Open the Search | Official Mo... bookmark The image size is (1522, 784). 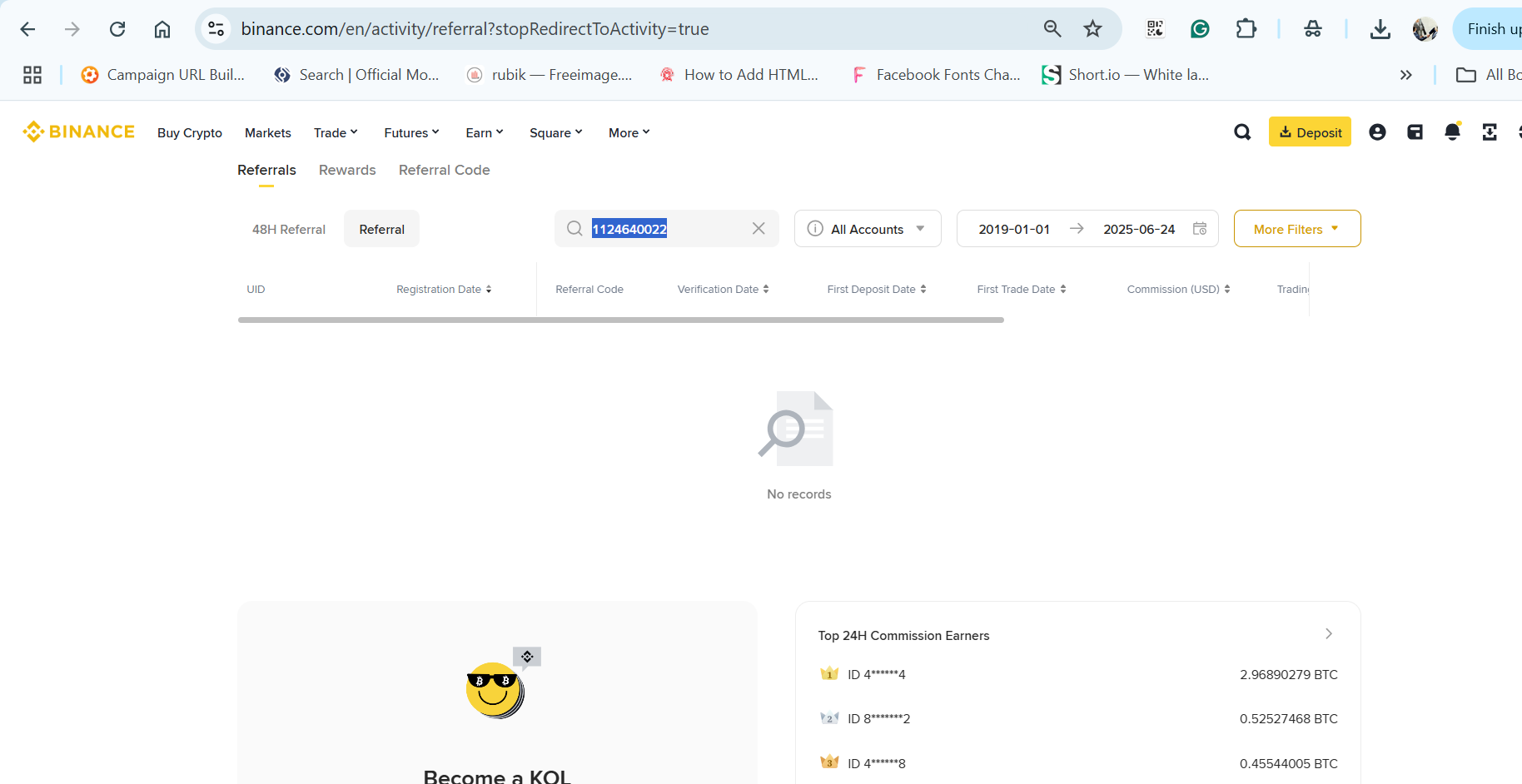click(x=356, y=75)
